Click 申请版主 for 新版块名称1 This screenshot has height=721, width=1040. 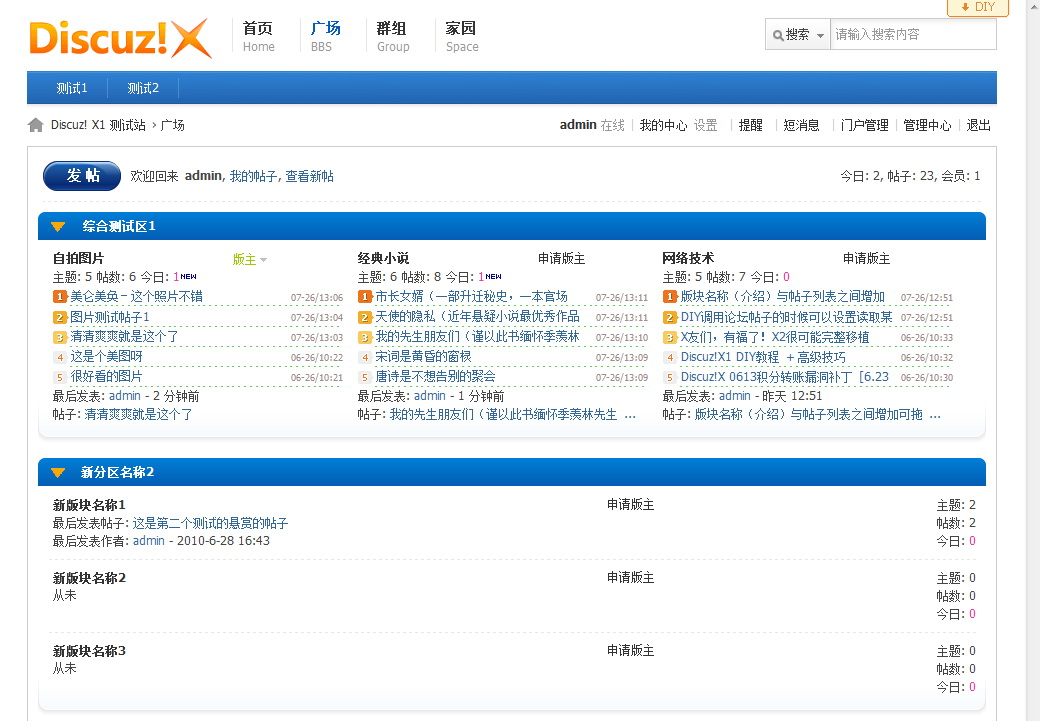[x=630, y=505]
